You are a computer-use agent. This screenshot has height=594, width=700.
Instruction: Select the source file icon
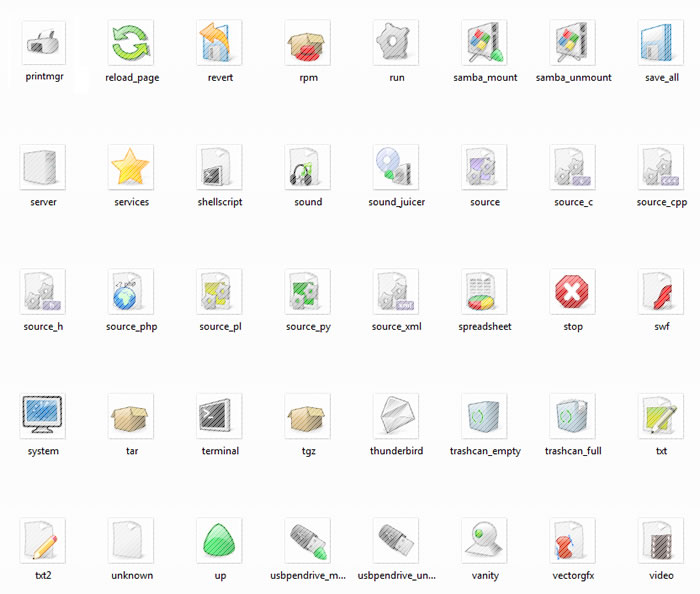(484, 167)
